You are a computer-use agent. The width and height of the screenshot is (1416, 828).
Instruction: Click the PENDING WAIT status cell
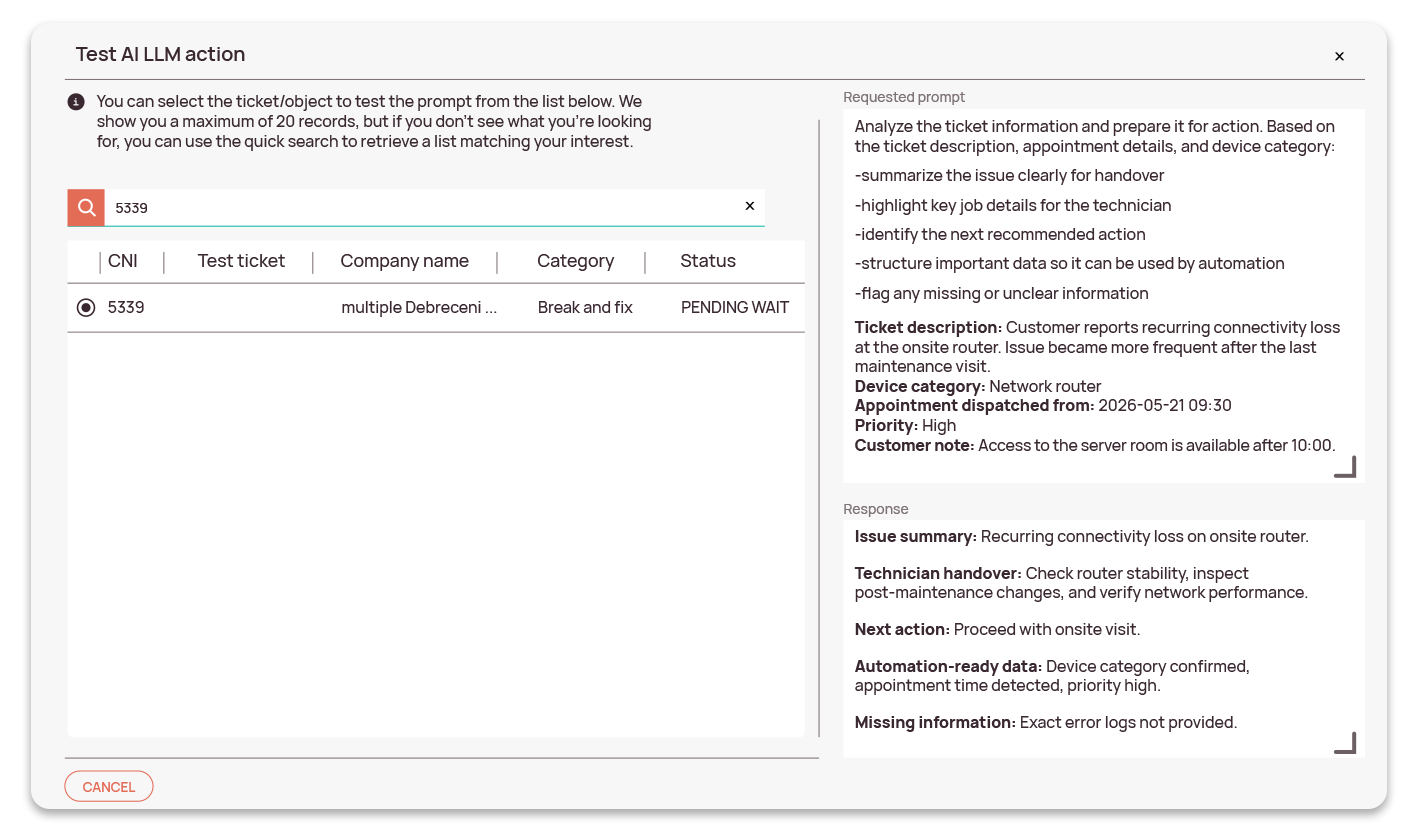(735, 308)
